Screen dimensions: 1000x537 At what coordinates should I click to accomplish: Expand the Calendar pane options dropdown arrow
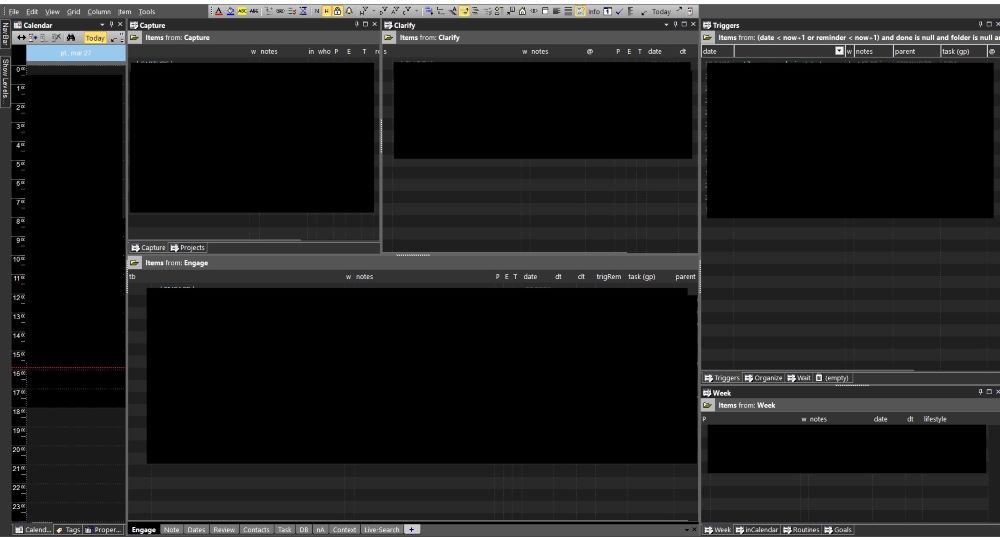101,24
